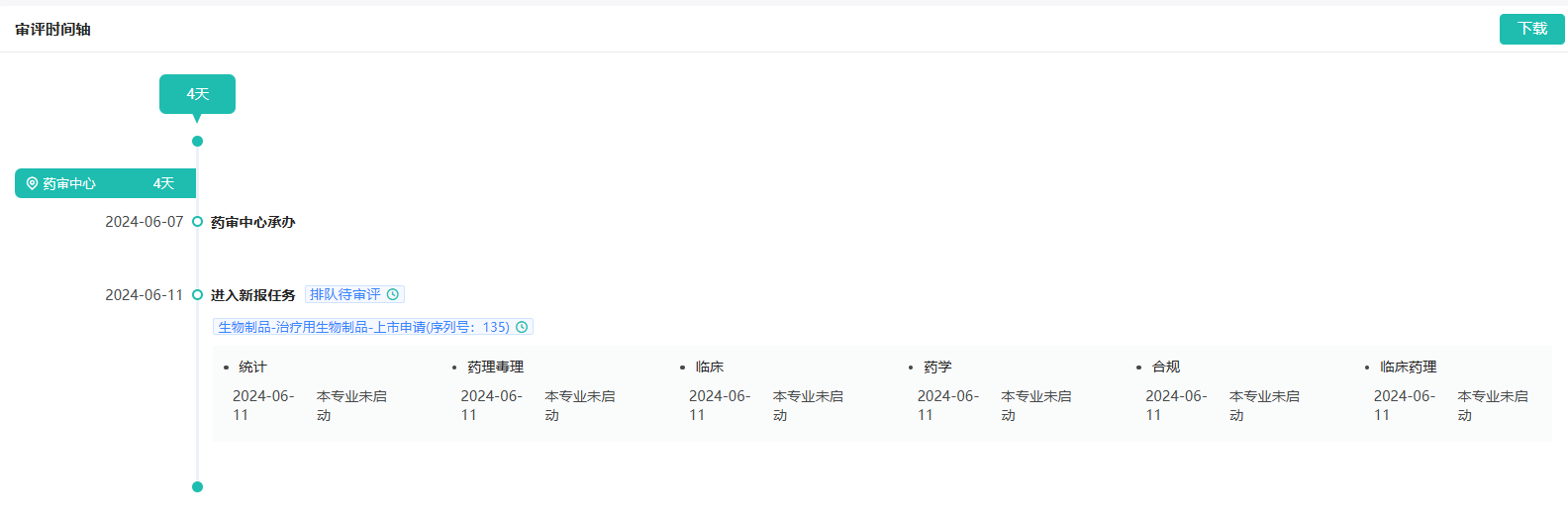Click the location pin icon beside 药审中心
1568x526 pixels.
click(x=32, y=183)
